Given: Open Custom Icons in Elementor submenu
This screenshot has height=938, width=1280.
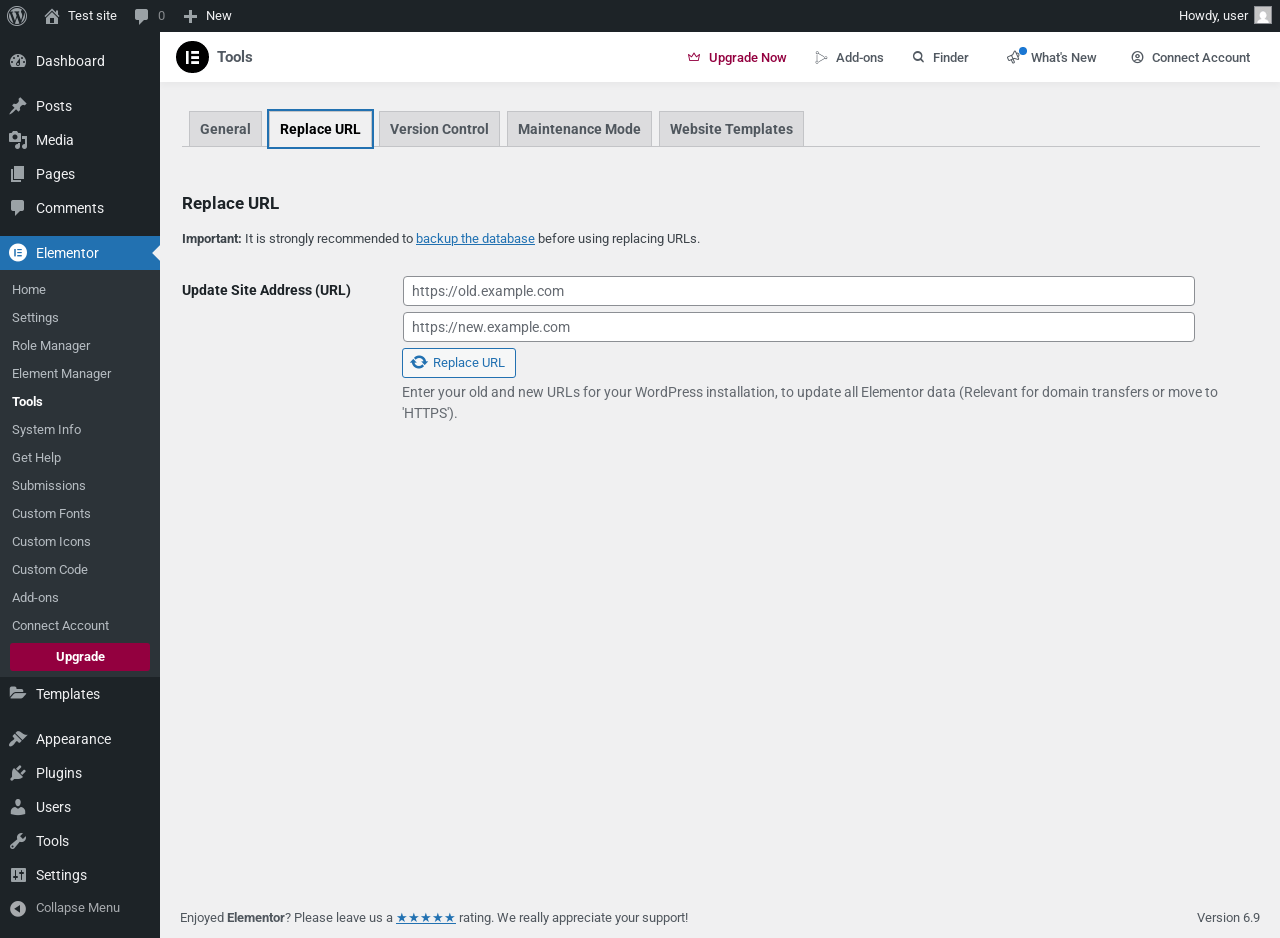Looking at the screenshot, I should click(51, 541).
